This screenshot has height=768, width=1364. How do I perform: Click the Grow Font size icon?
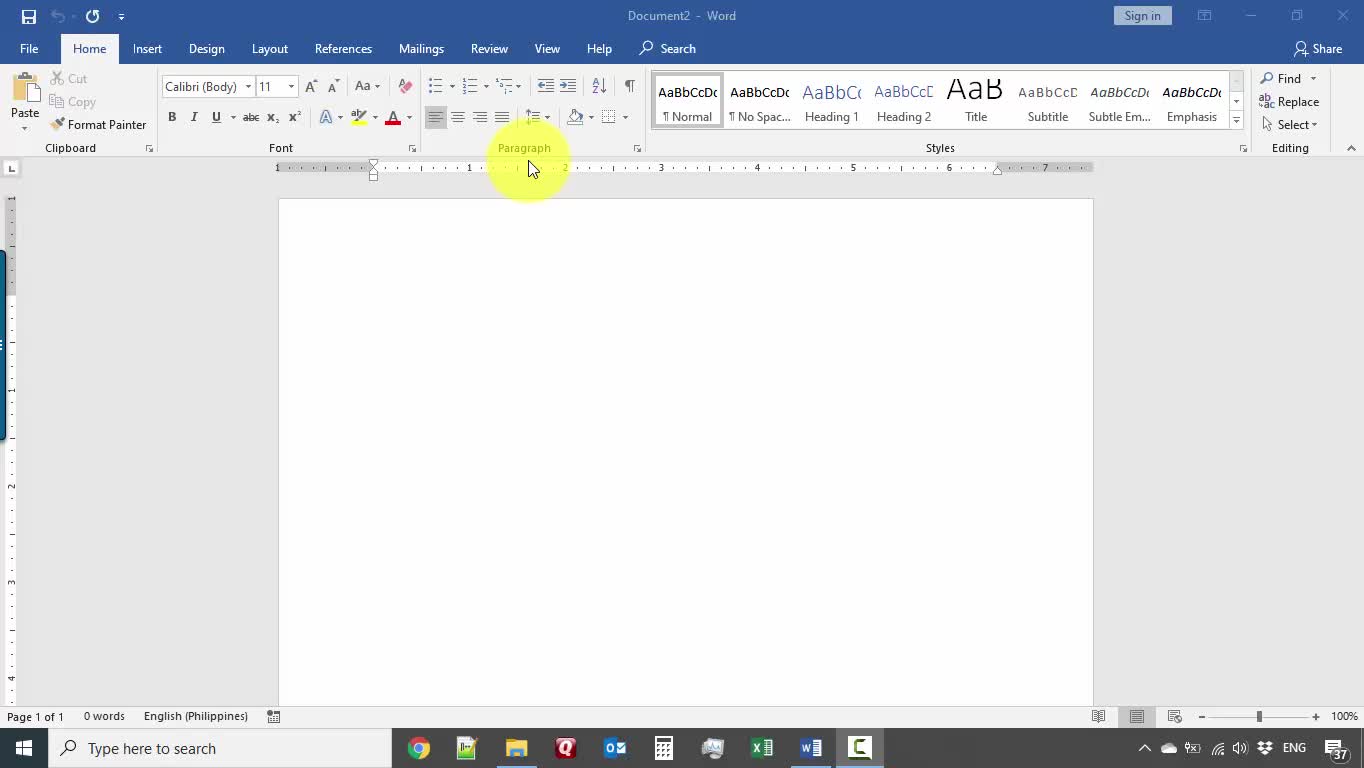point(311,87)
